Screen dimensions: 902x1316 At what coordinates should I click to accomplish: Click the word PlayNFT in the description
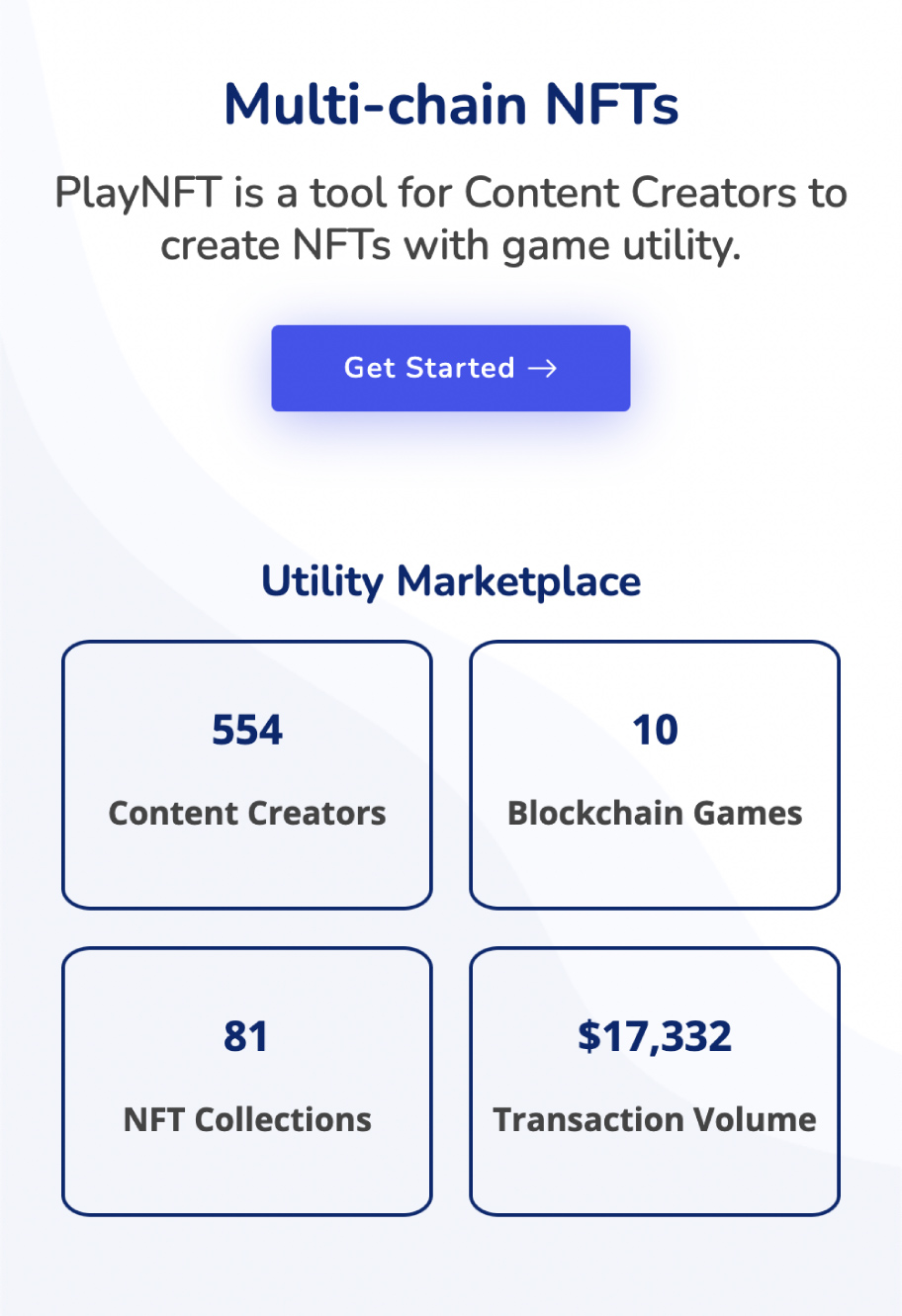(137, 193)
